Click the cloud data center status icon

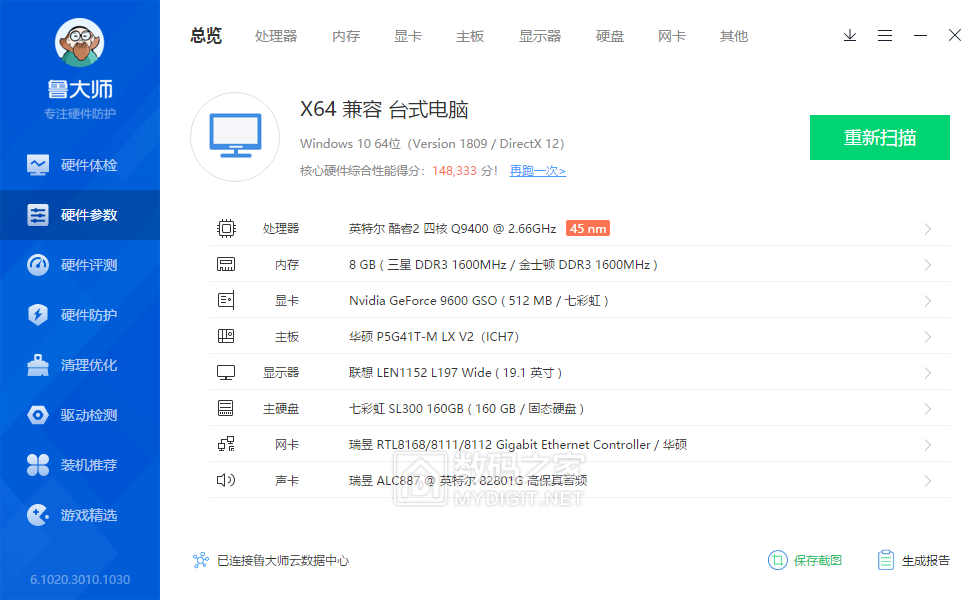201,560
